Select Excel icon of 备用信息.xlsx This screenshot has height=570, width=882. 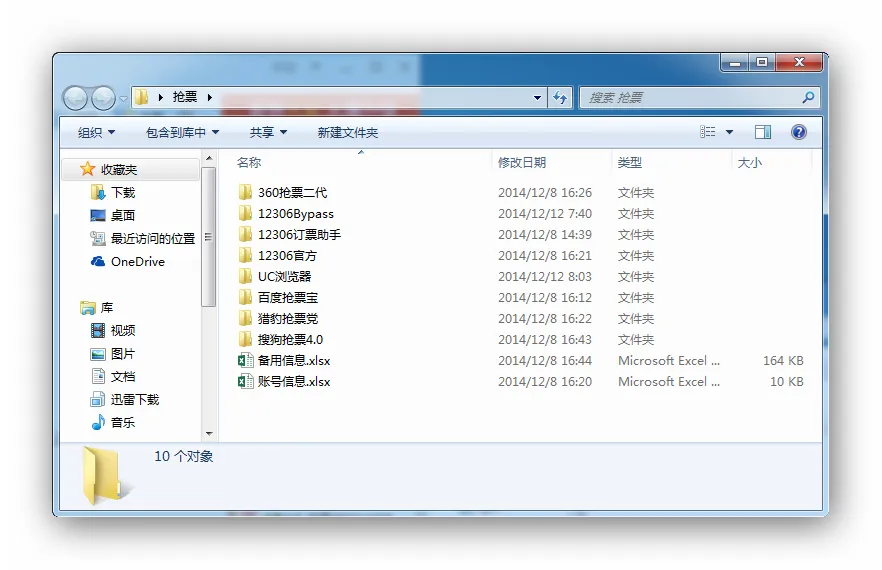pyautogui.click(x=245, y=360)
